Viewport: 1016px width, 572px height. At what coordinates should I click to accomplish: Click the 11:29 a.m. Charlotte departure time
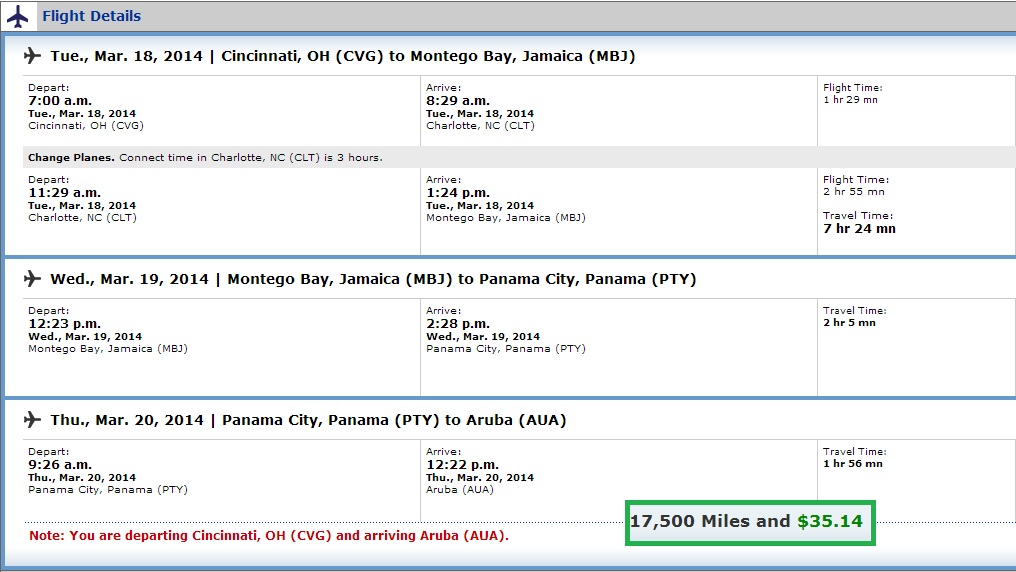[65, 193]
